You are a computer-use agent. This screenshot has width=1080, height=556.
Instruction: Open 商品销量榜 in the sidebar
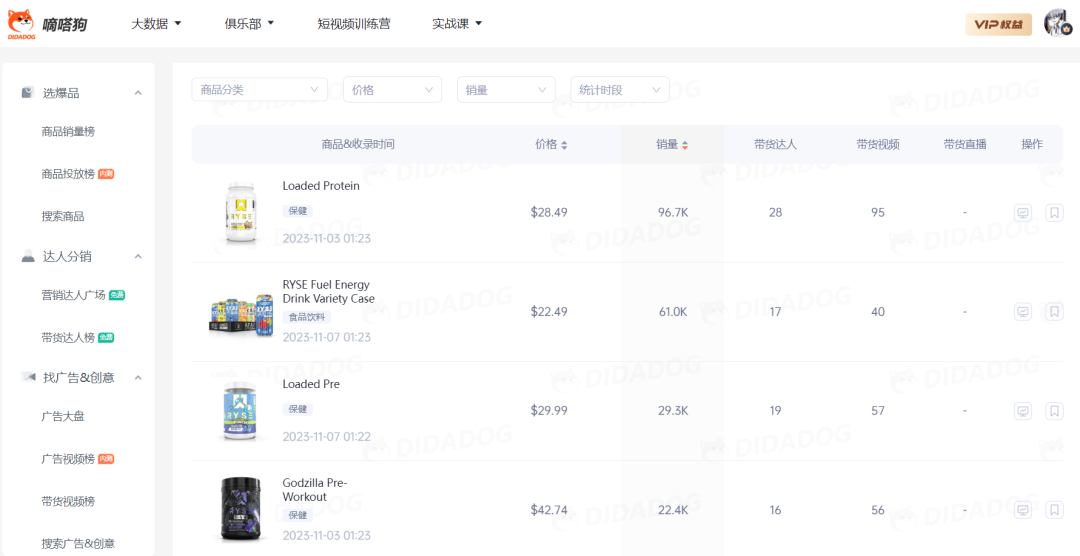coord(68,131)
